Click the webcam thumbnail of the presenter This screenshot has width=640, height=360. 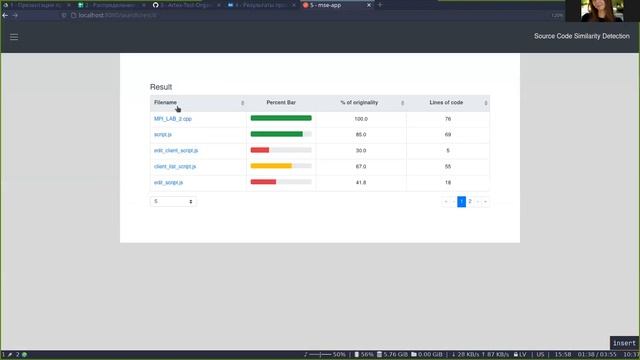click(x=602, y=11)
